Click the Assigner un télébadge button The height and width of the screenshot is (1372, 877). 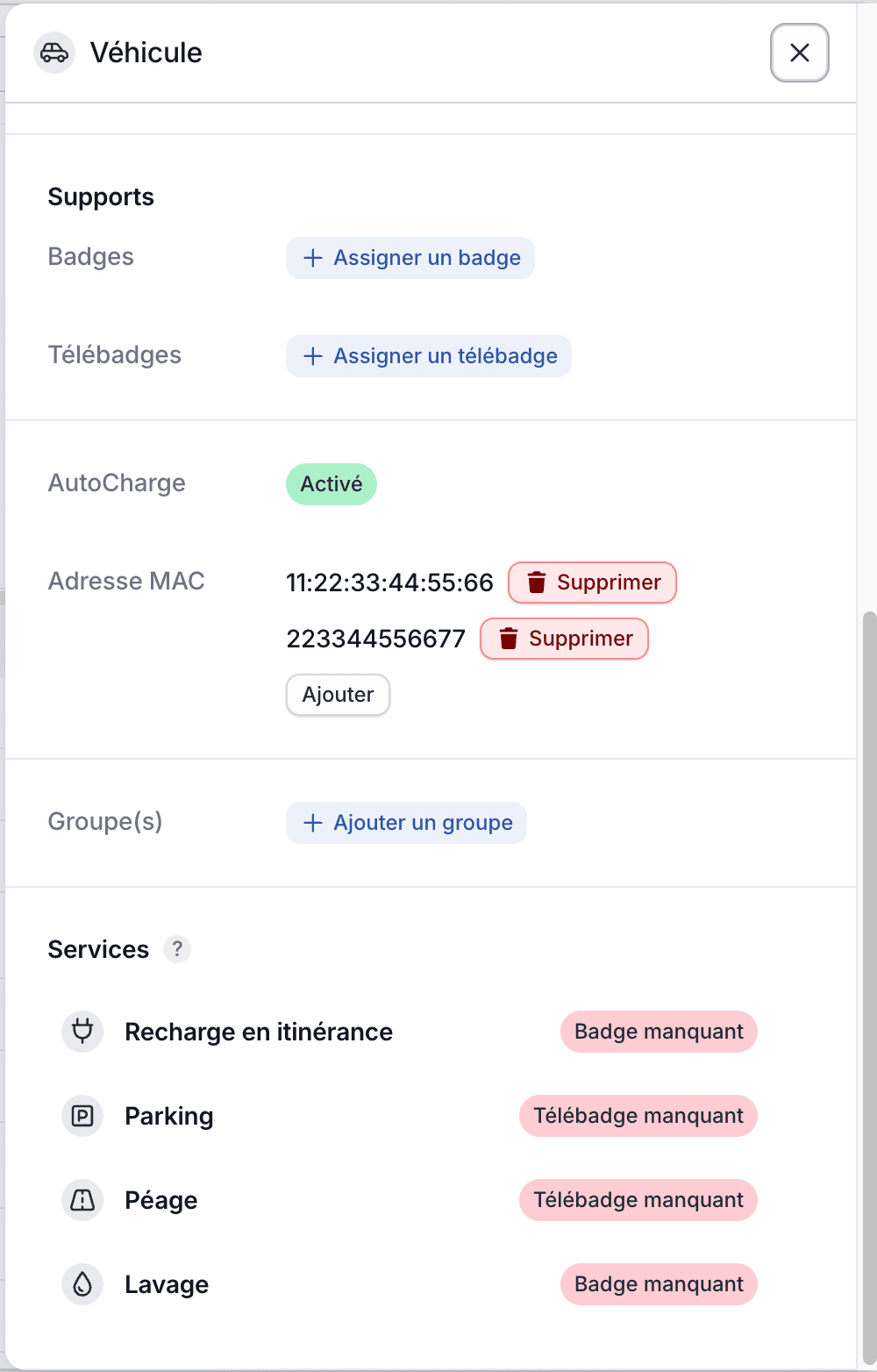click(429, 356)
